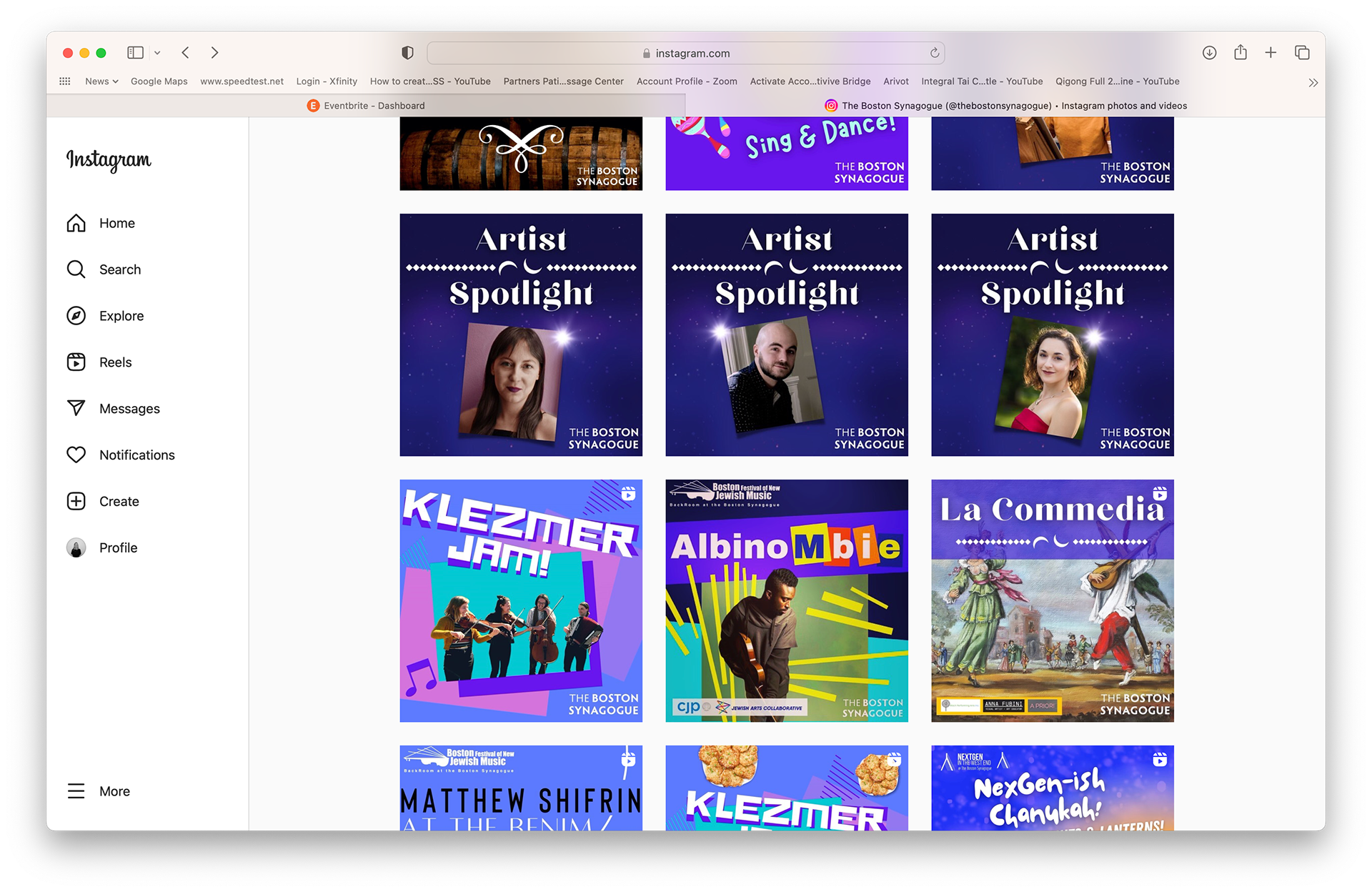Open Artist Spotlight post with woman in red
The height and width of the screenshot is (892, 1372).
point(1053,334)
